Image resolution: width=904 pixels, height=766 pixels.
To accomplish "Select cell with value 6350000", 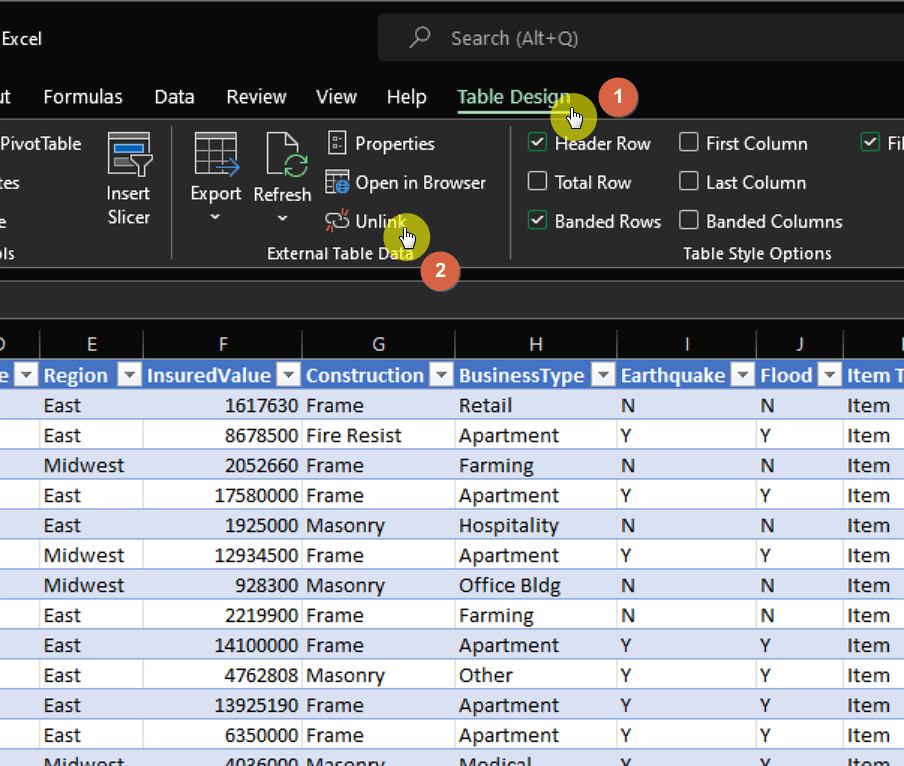I will coord(223,735).
